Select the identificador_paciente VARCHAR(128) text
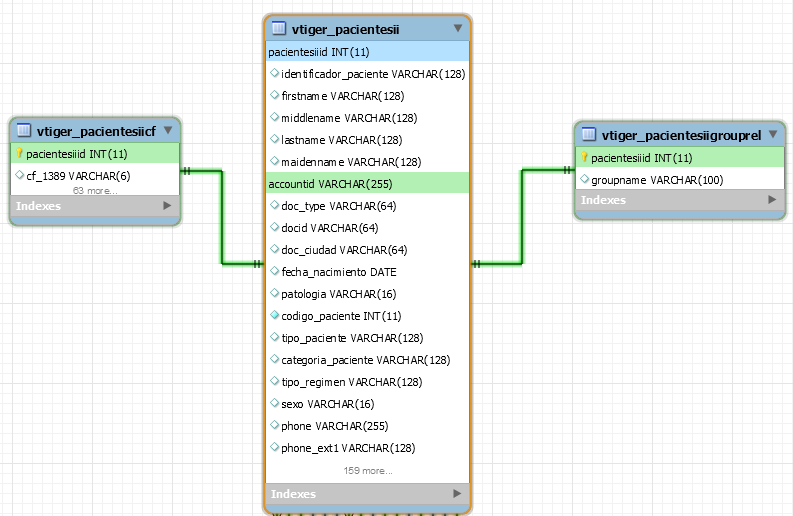793x516 pixels. pyautogui.click(x=373, y=74)
